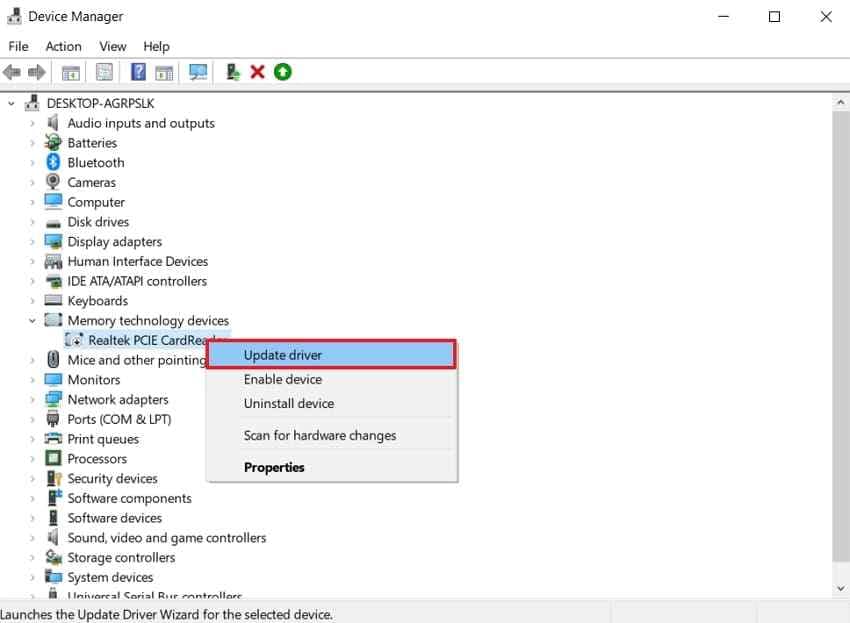This screenshot has width=850, height=623.
Task: Click the Show/Hide Console Tree icon
Action: tap(70, 72)
